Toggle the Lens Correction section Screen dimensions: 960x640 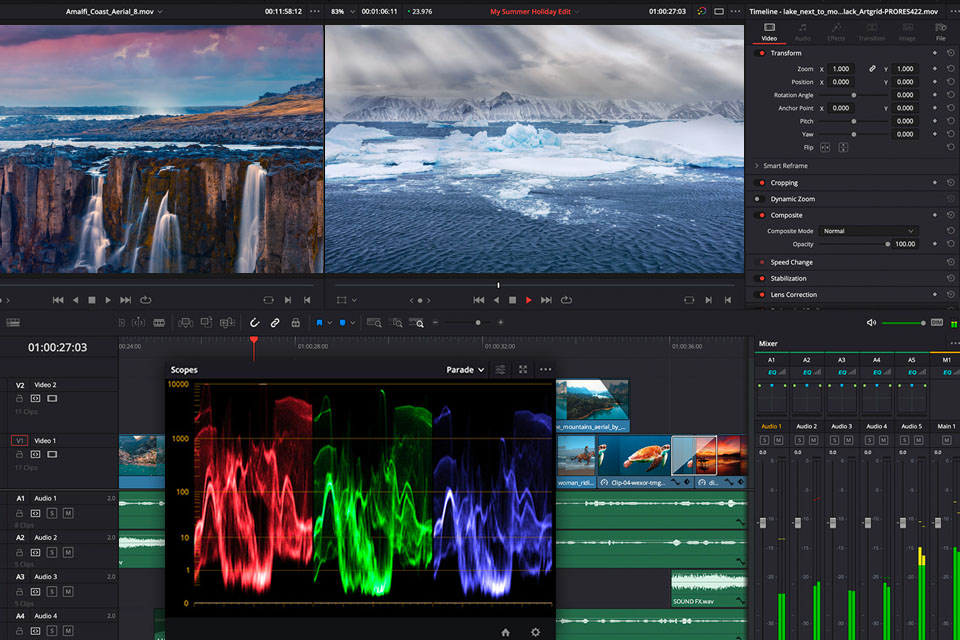coord(762,295)
